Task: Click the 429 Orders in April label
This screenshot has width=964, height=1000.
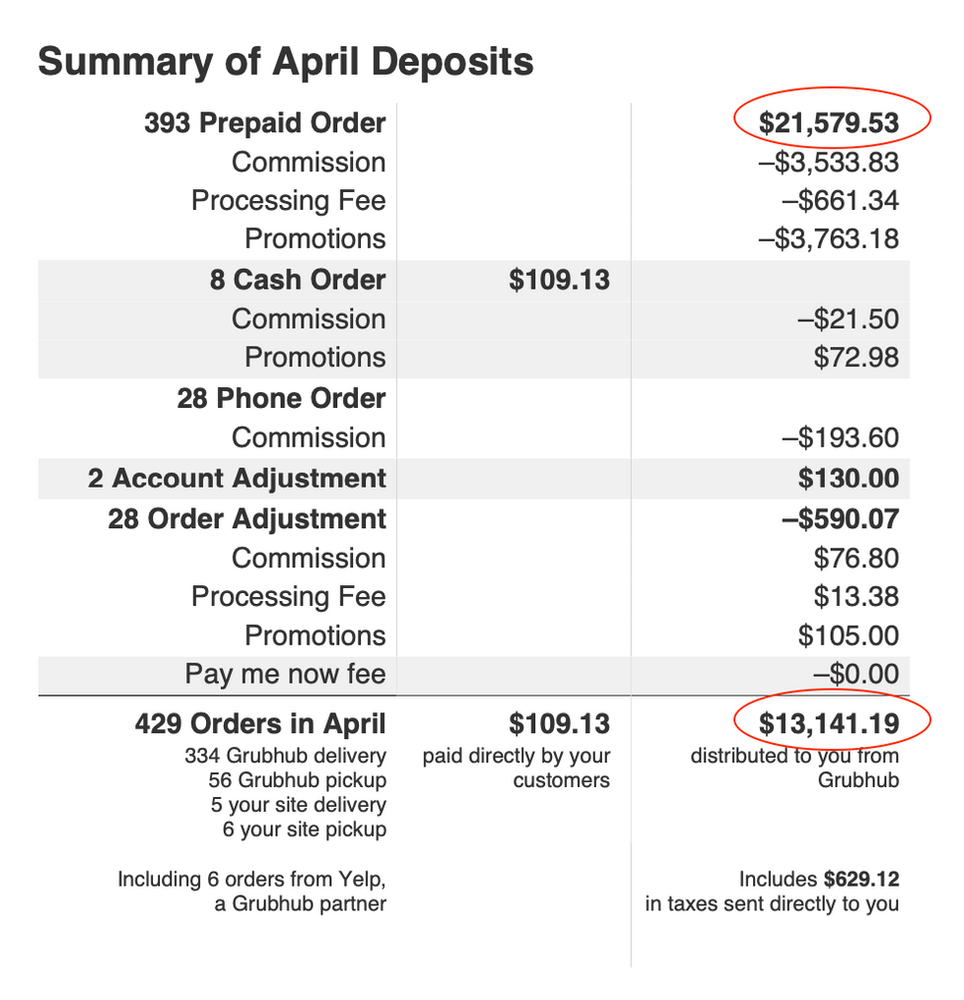Action: (x=260, y=723)
